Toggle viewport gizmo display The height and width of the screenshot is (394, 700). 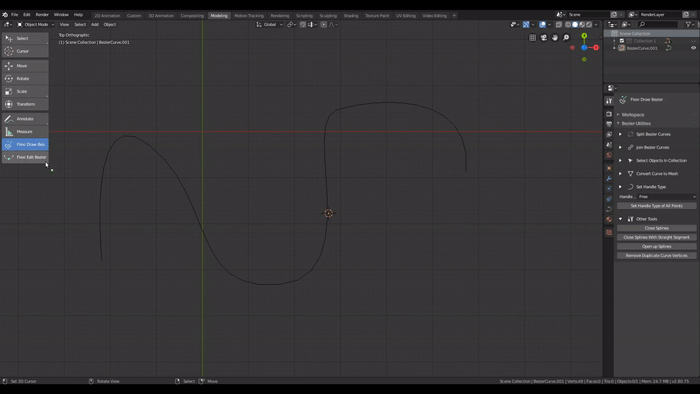[526, 25]
